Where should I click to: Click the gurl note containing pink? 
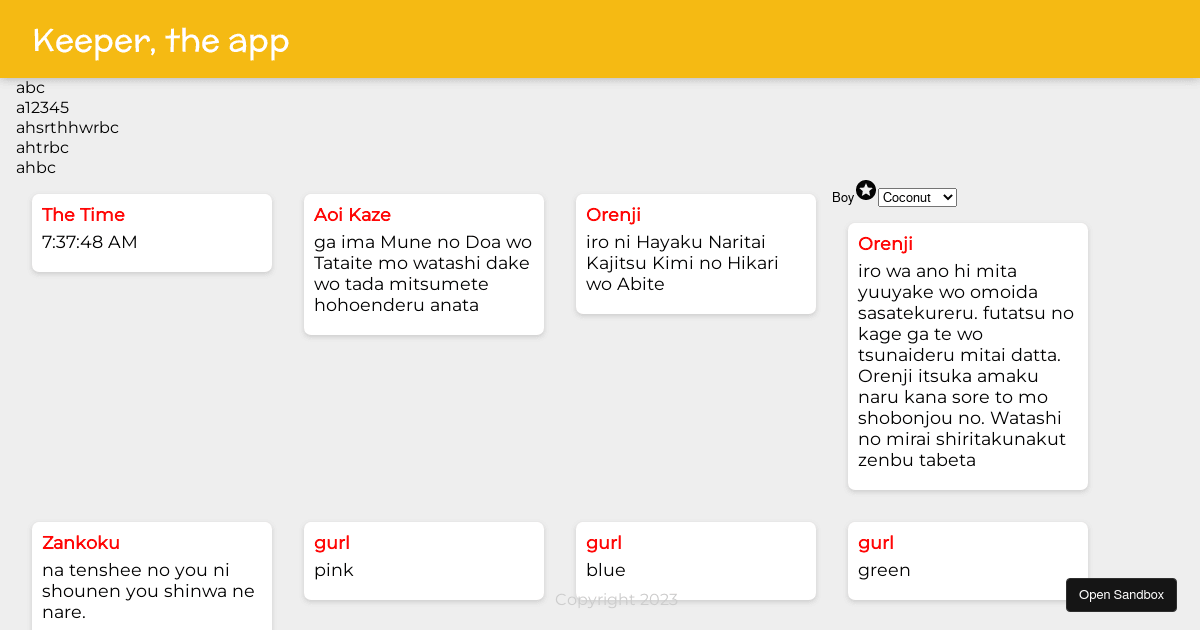424,560
